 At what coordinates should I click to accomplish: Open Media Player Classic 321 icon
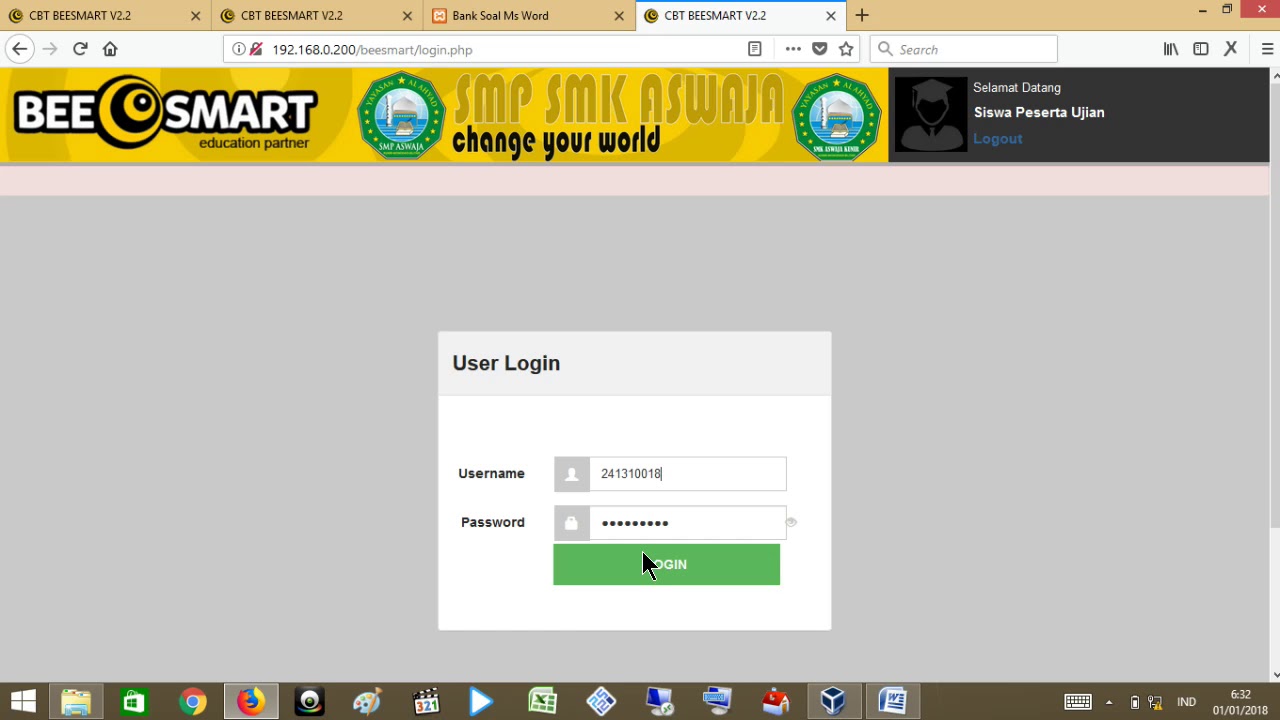point(425,702)
